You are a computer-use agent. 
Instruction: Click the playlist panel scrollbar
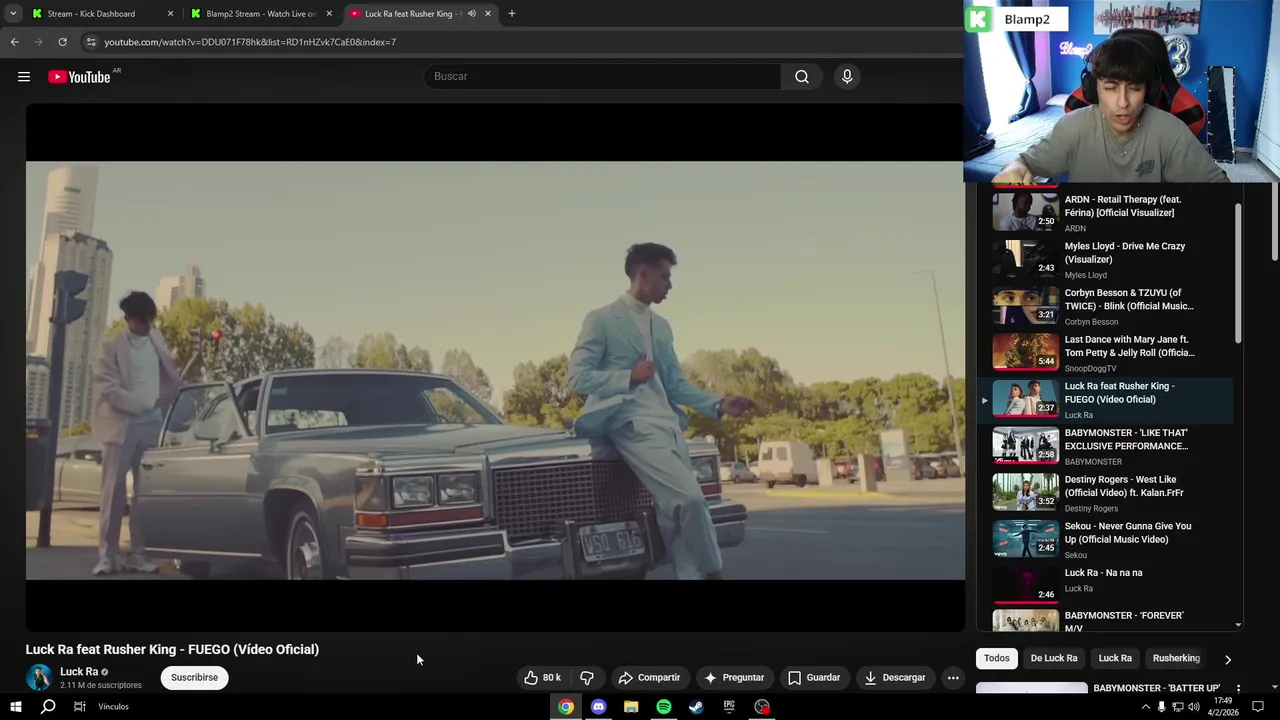(x=1238, y=275)
